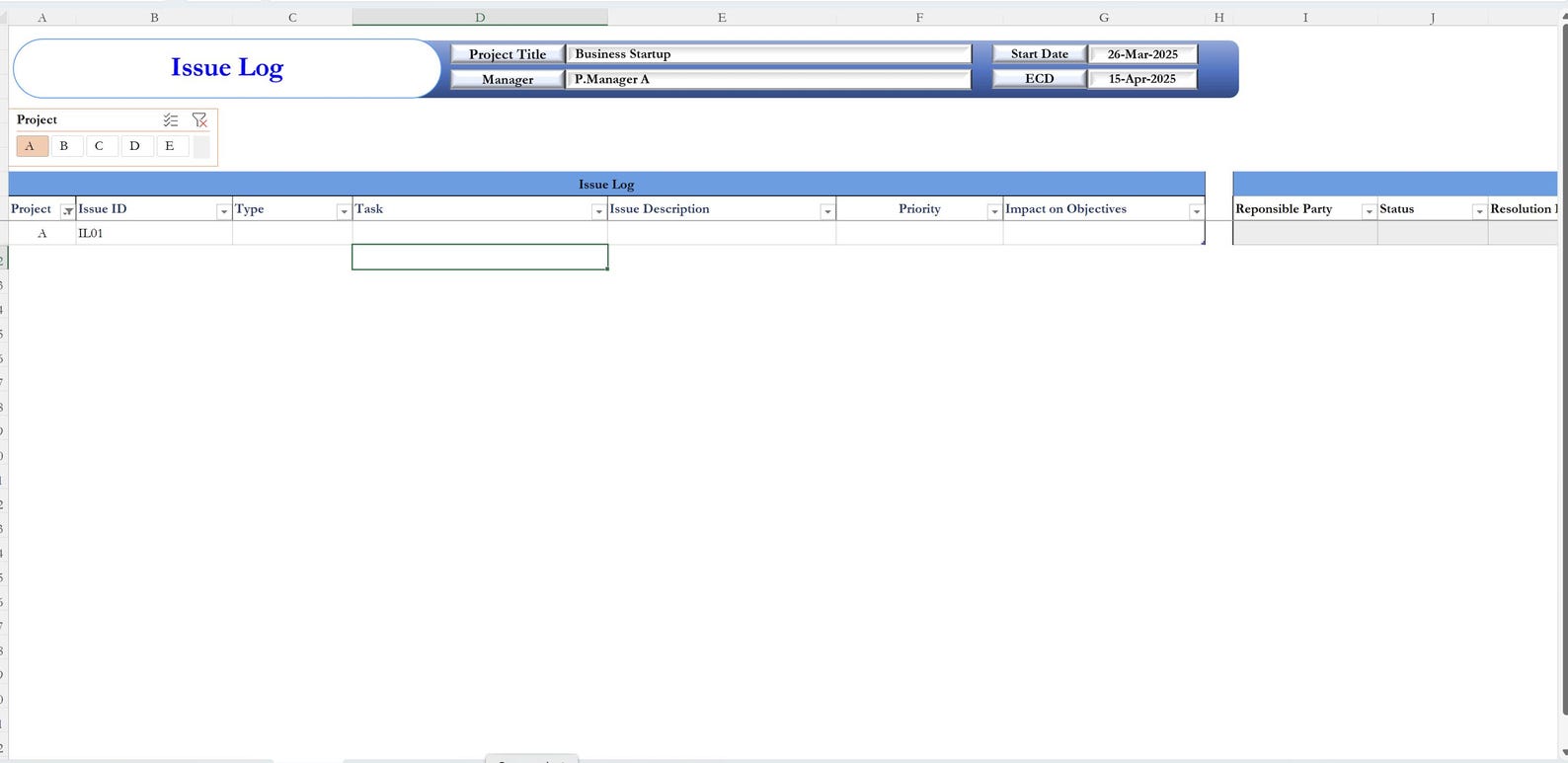Open Project column filter dropdown
The image size is (1568, 763).
click(67, 211)
